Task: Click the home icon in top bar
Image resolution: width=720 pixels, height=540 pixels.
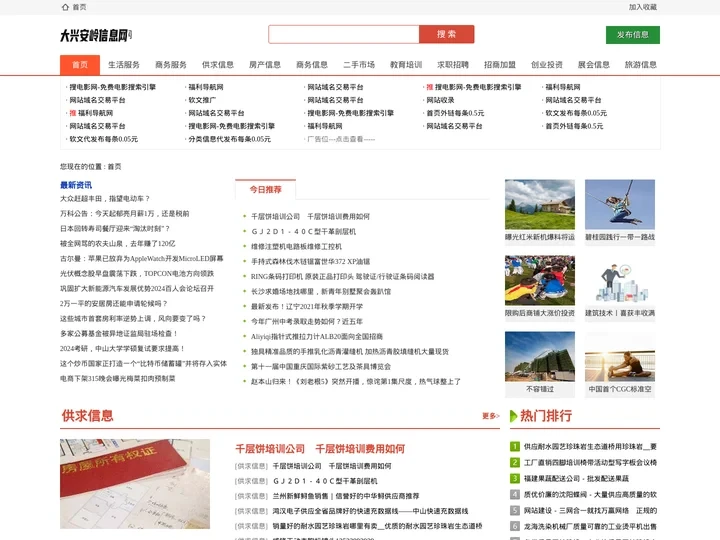Action: click(x=65, y=7)
